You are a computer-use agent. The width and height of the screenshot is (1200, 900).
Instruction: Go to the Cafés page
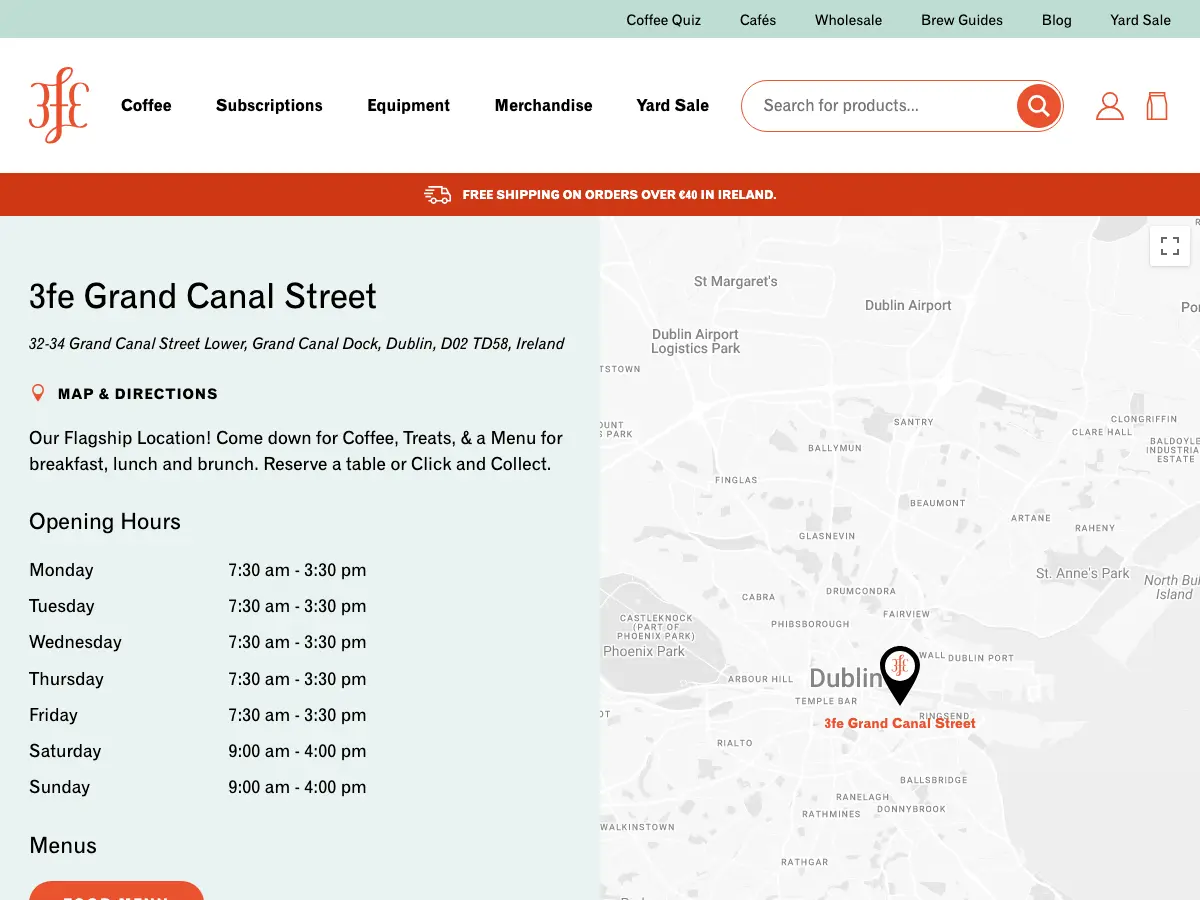(758, 20)
